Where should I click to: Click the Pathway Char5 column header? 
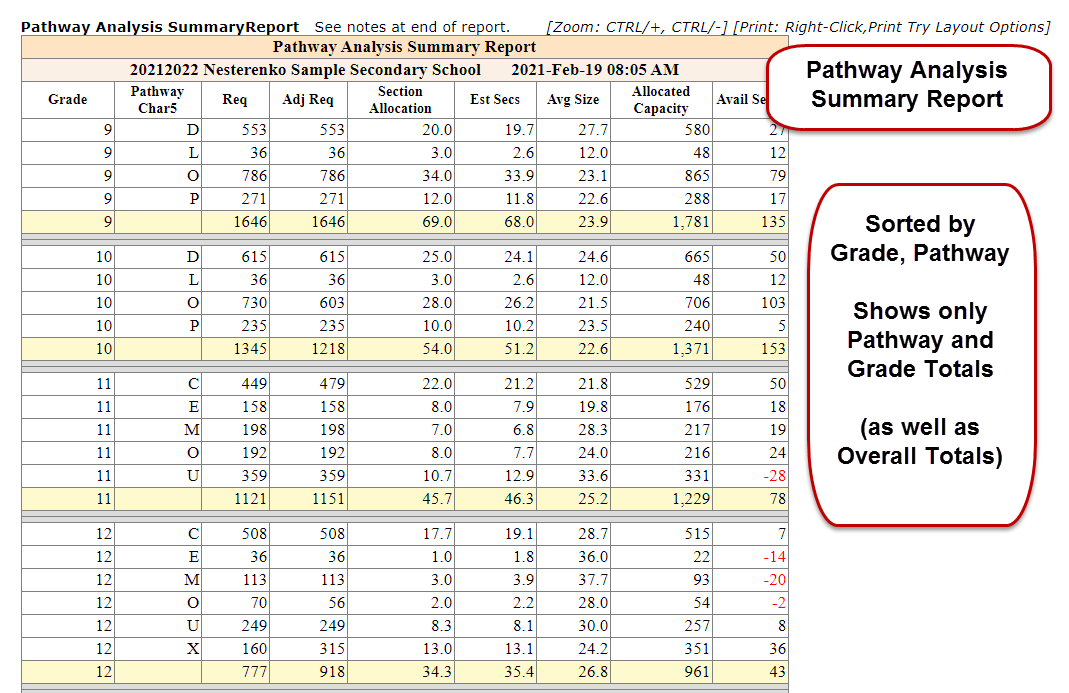(157, 100)
